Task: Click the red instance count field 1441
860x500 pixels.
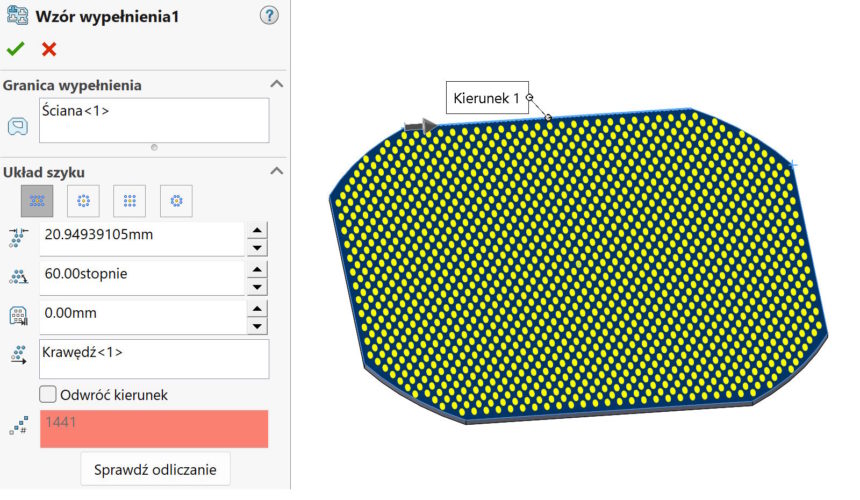Action: (154, 428)
